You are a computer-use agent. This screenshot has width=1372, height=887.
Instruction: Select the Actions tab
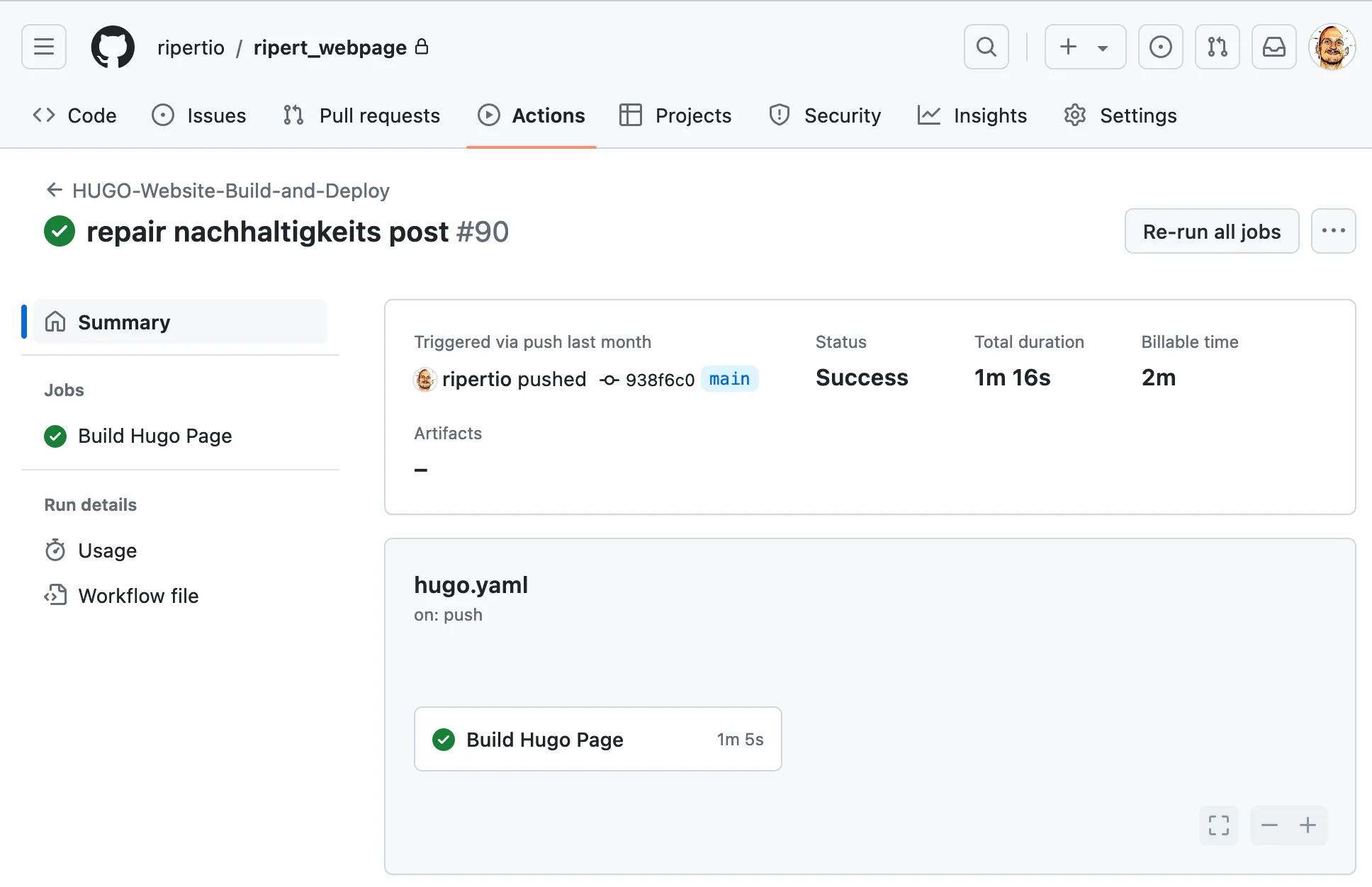[532, 115]
